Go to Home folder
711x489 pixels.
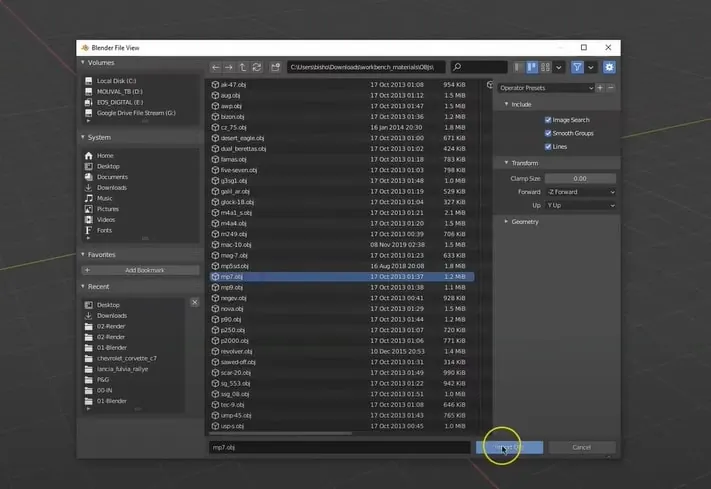[x=140, y=156]
